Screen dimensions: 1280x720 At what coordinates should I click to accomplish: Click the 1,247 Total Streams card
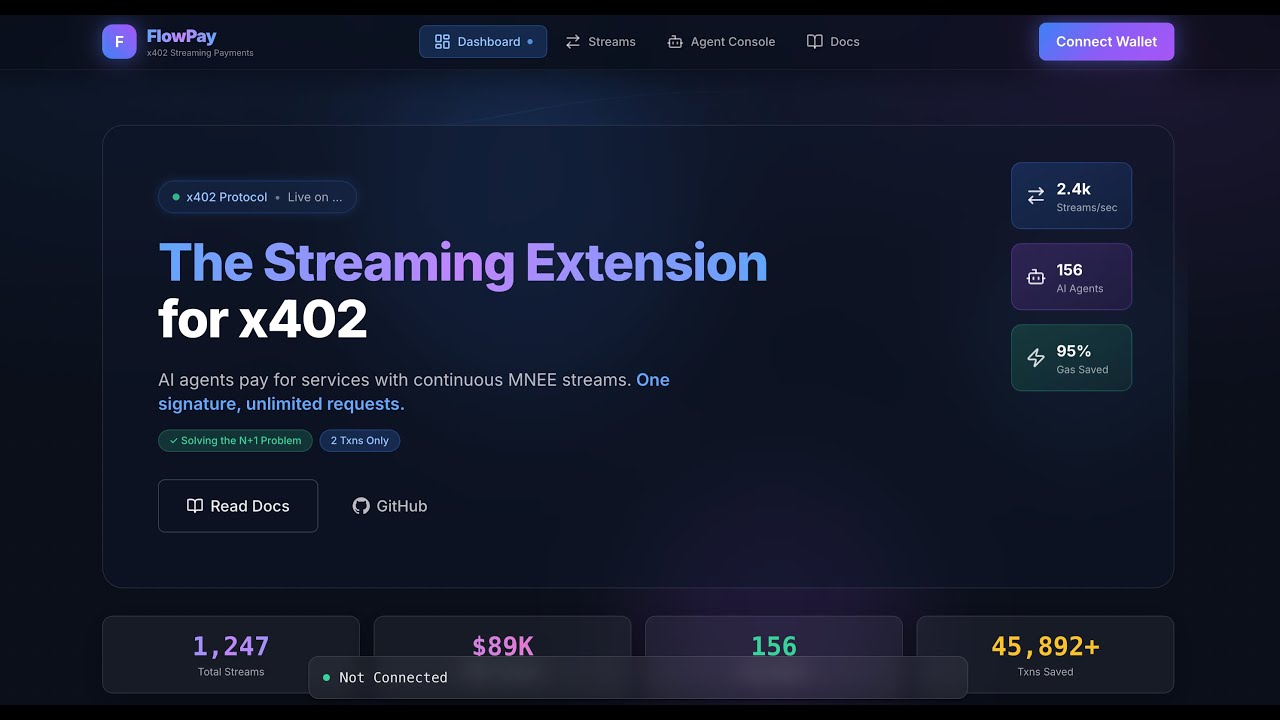pos(231,655)
